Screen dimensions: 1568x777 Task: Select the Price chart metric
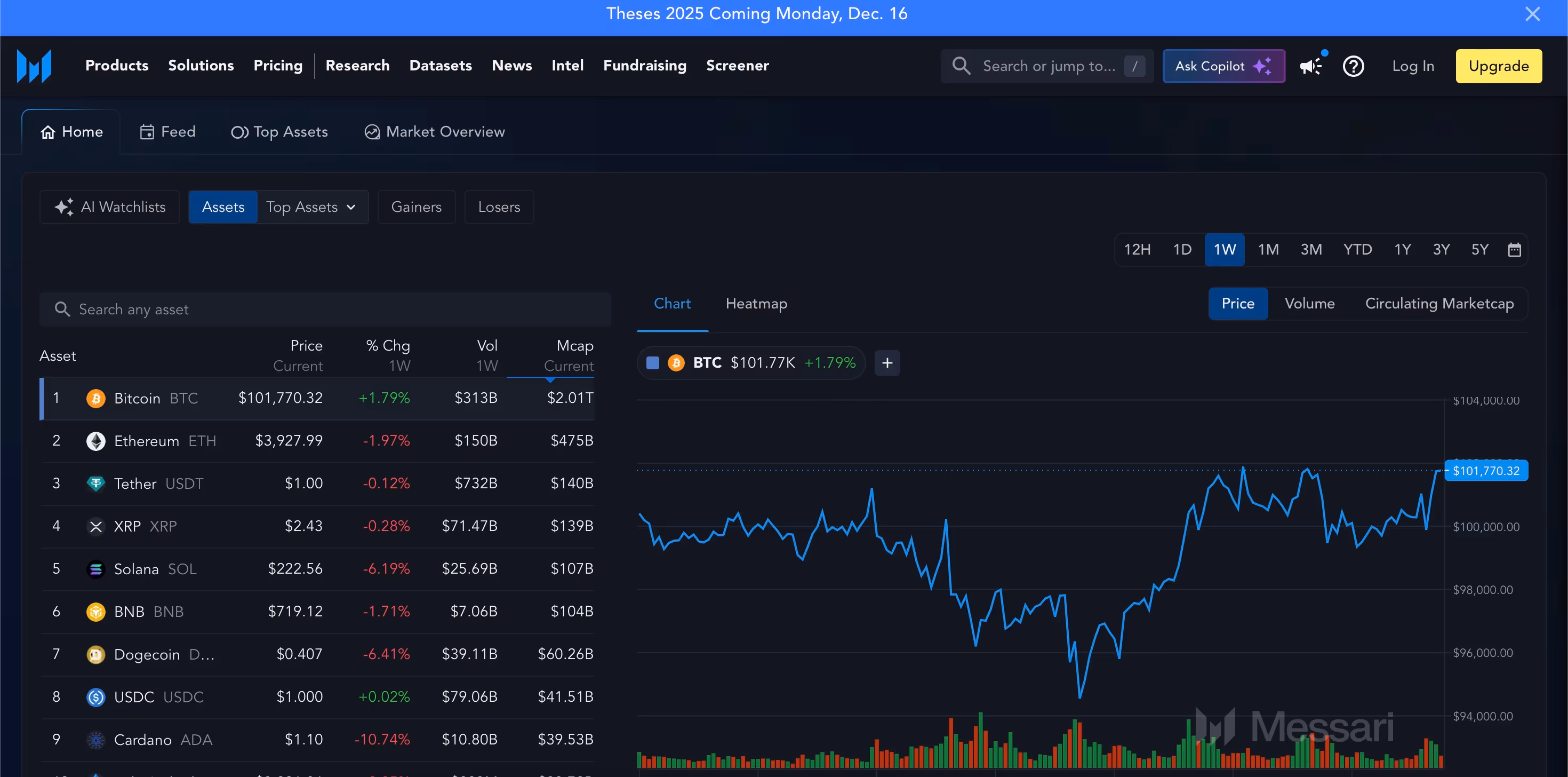pos(1237,304)
